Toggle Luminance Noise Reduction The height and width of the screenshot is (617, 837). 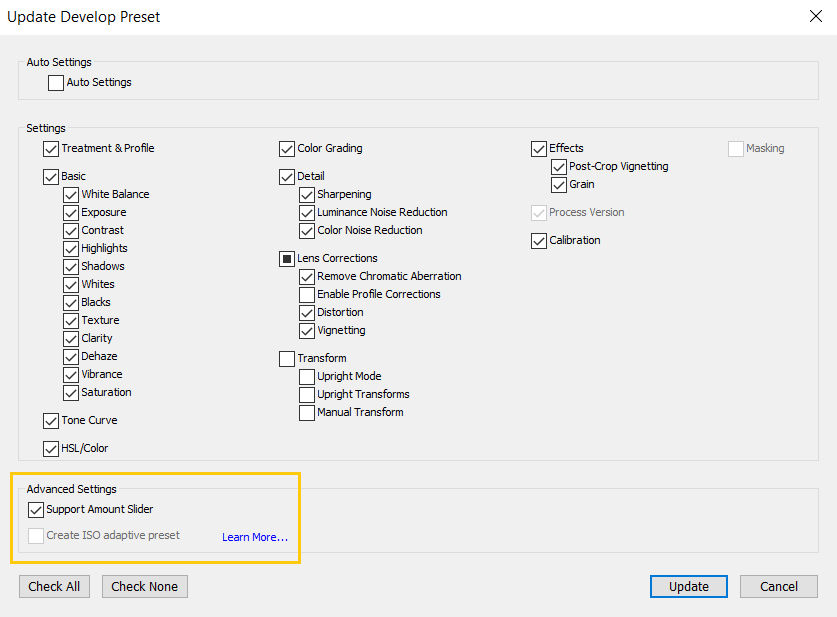(x=306, y=212)
